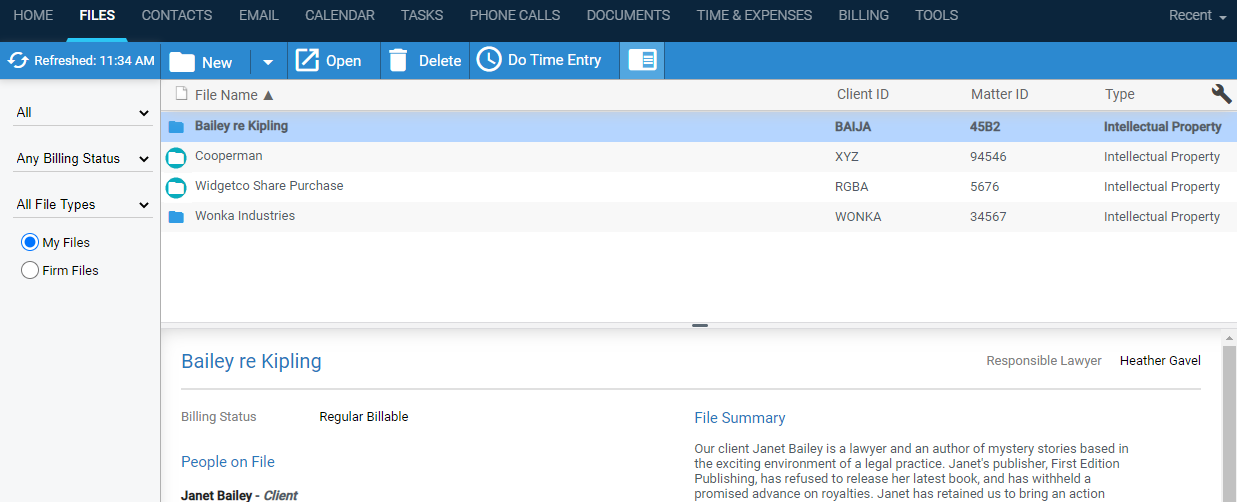Open the Any Billing Status dropdown

tap(82, 159)
